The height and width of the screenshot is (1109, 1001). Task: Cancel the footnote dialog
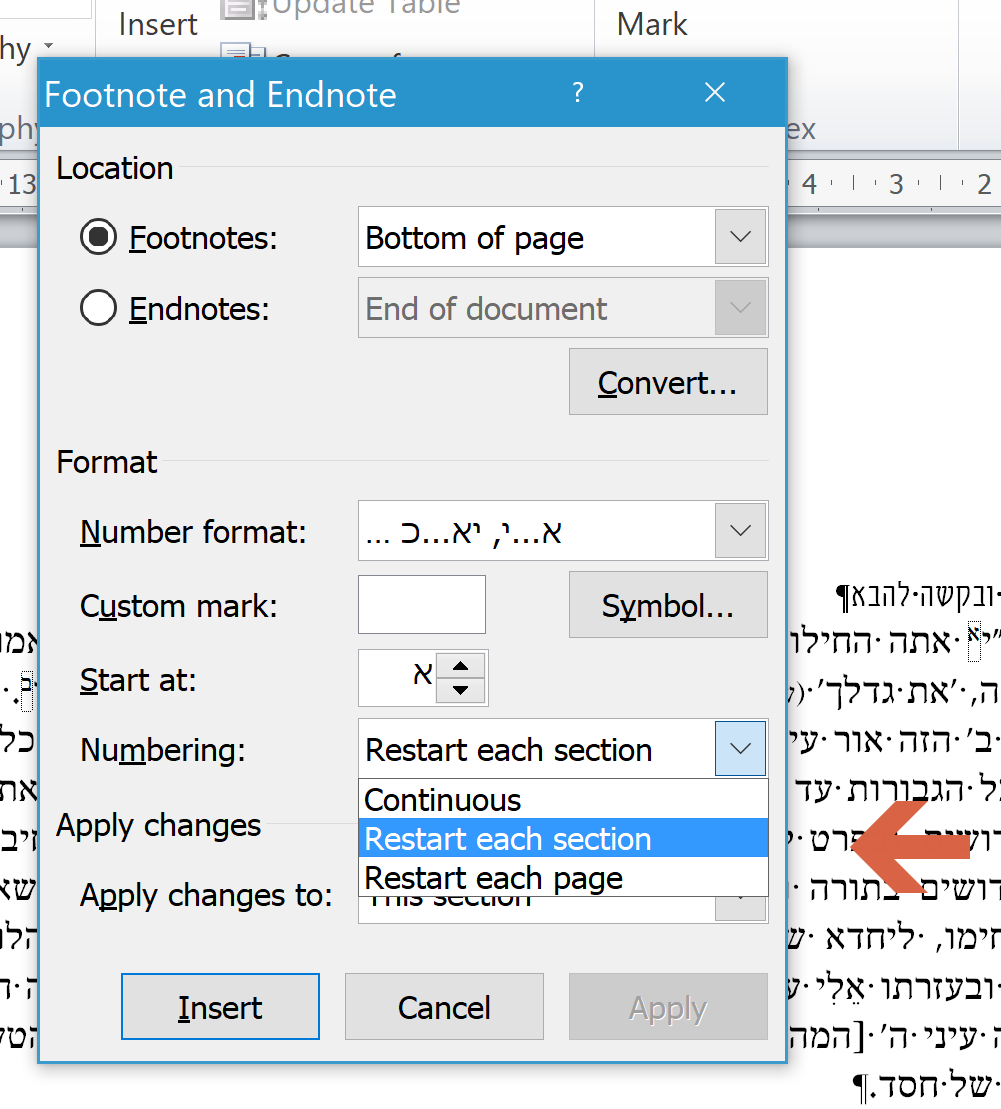click(444, 1007)
